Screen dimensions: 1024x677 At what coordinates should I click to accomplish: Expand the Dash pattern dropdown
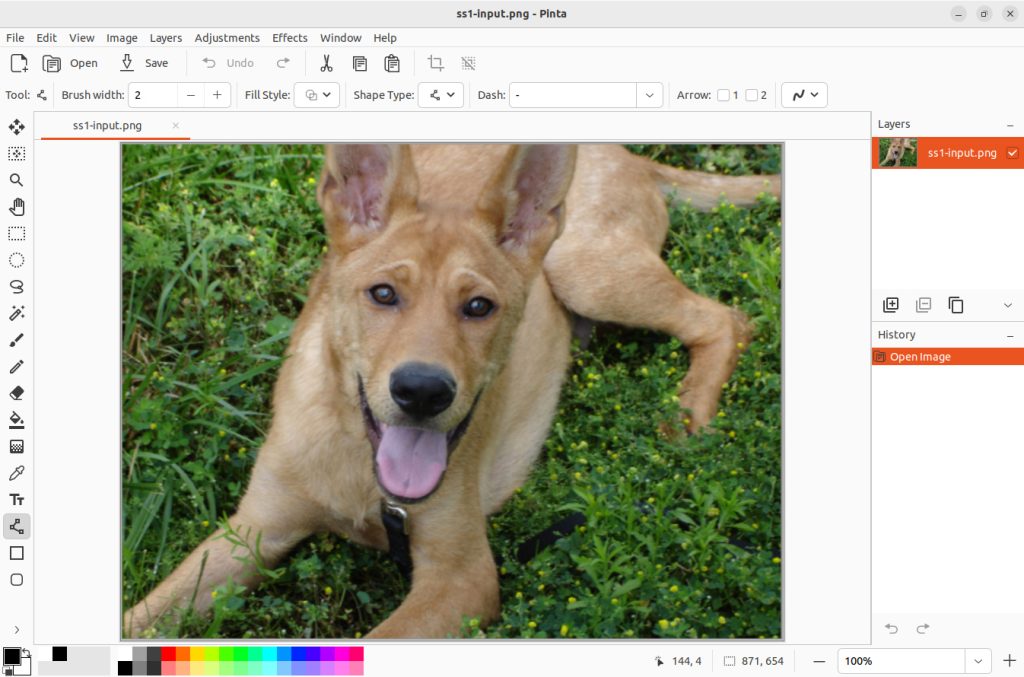pyautogui.click(x=649, y=95)
